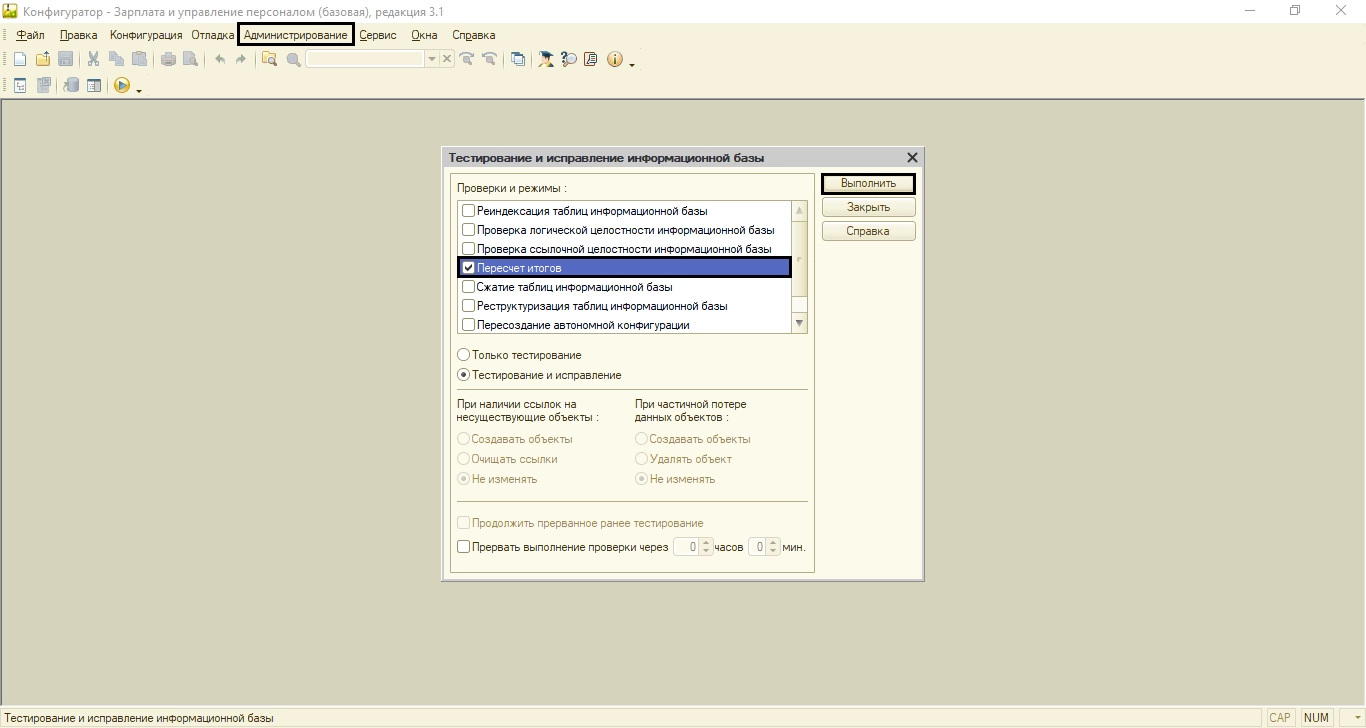Click the windows list toolbar icon
The image size is (1366, 728).
tap(518, 60)
